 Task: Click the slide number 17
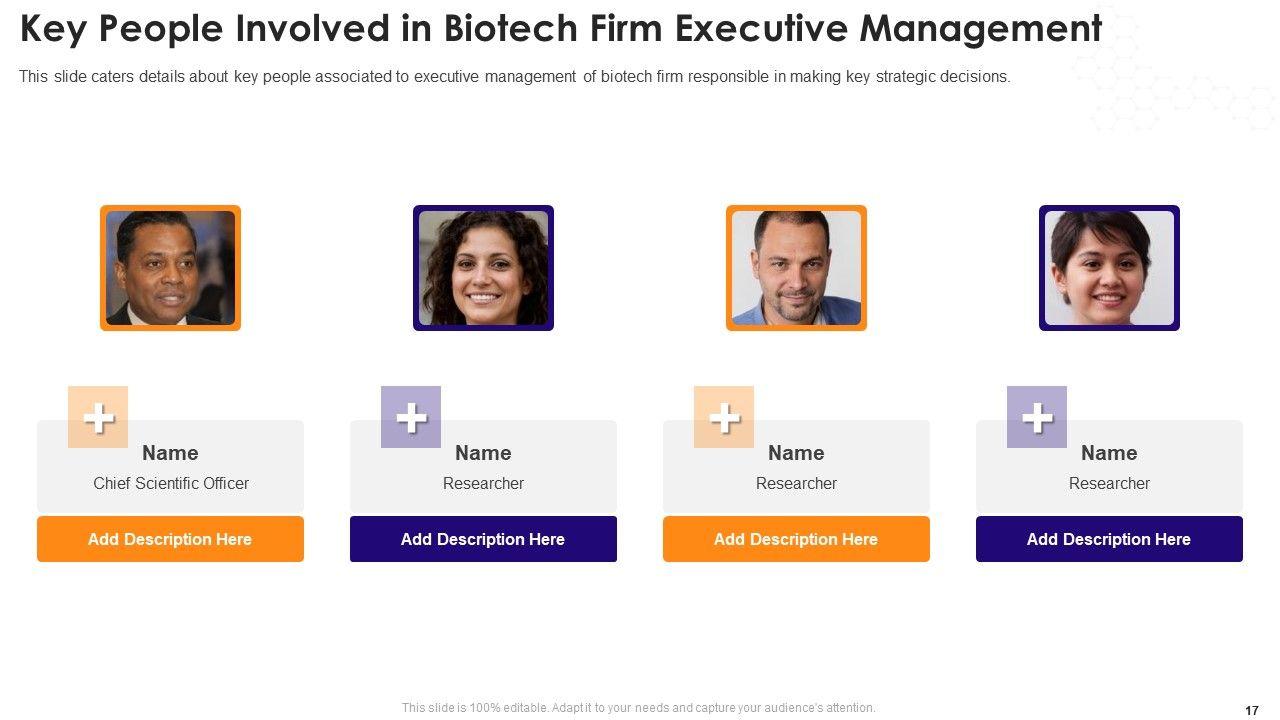click(1252, 710)
